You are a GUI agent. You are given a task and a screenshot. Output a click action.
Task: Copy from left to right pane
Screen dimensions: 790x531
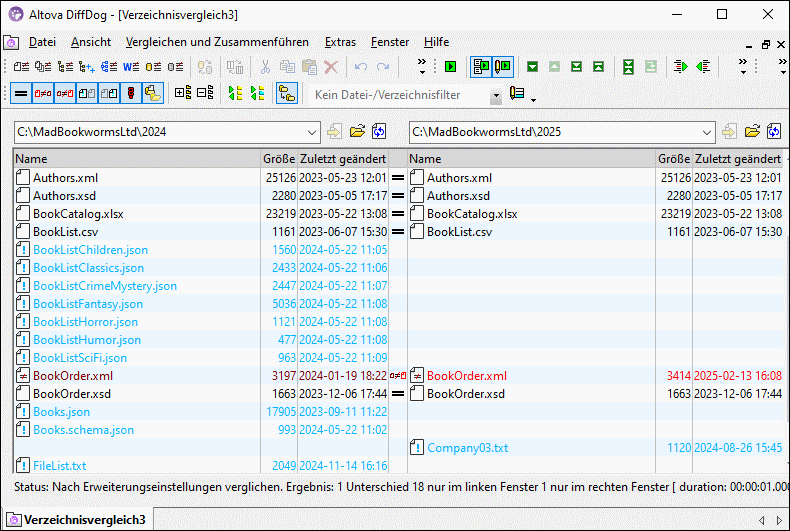(x=681, y=67)
